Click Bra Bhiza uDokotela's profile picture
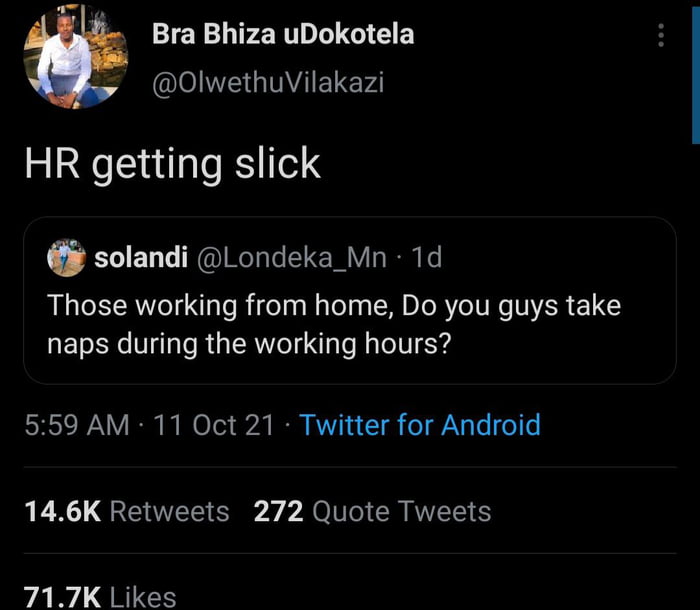This screenshot has width=700, height=610. (75, 56)
